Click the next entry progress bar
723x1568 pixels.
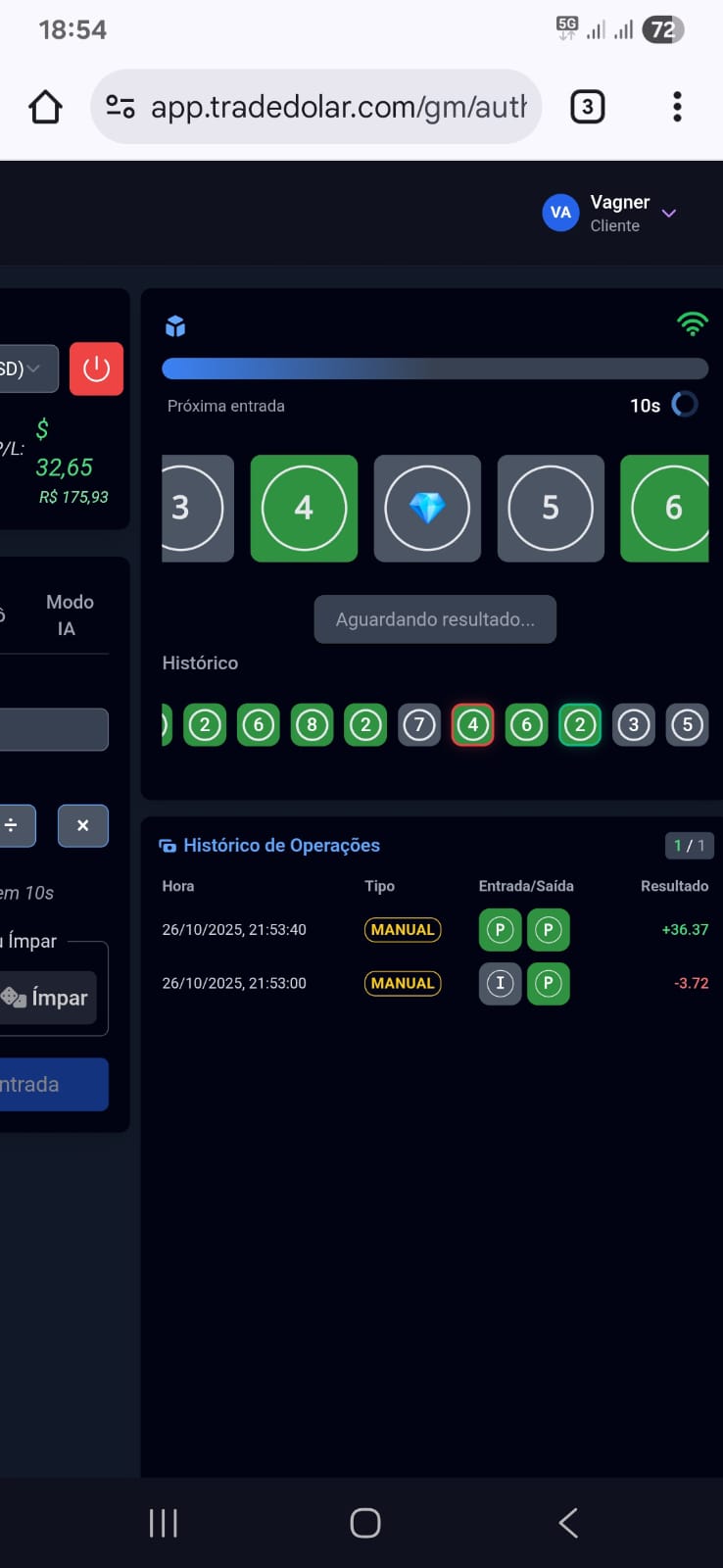coord(435,368)
